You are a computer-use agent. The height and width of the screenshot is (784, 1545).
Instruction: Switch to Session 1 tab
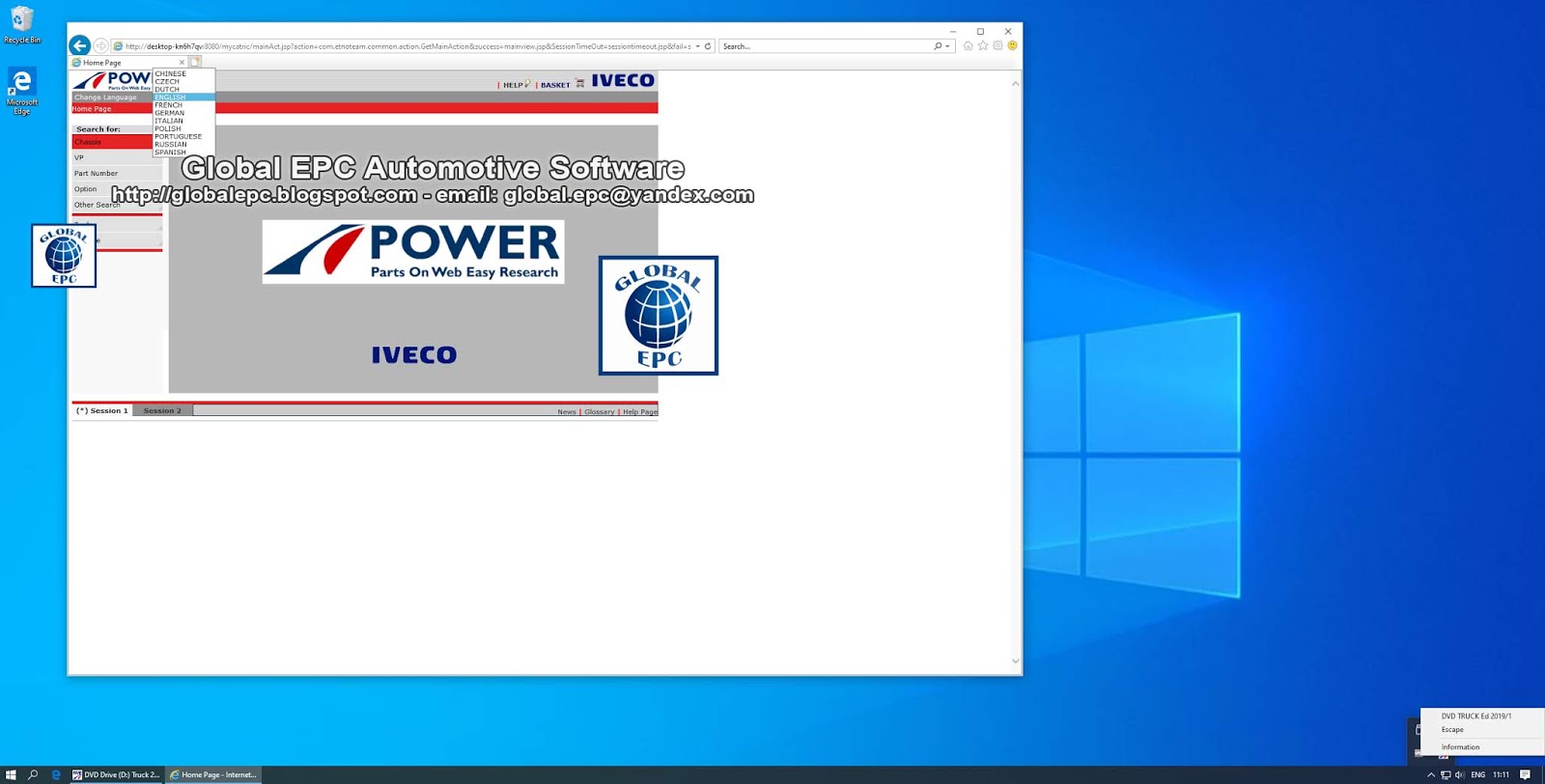[x=102, y=410]
